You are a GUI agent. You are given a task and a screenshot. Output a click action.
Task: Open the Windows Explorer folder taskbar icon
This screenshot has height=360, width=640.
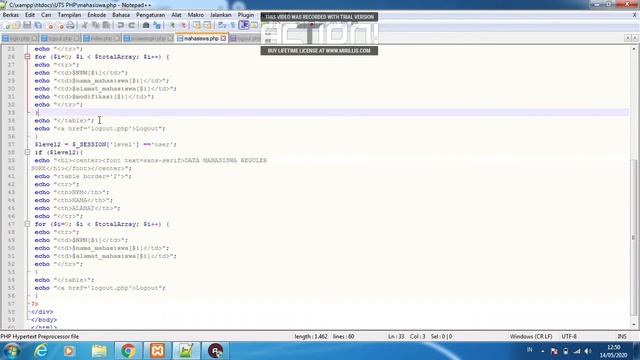point(99,351)
